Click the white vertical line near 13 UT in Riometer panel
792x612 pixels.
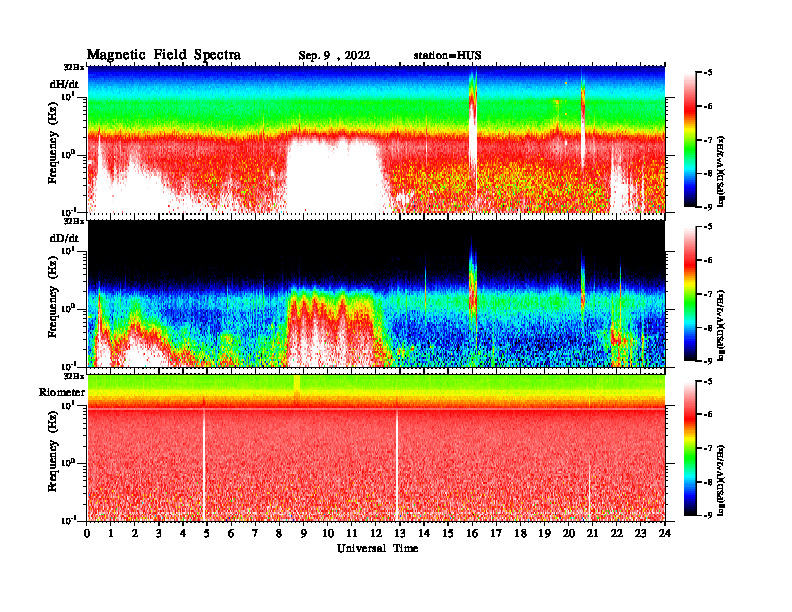tap(397, 465)
